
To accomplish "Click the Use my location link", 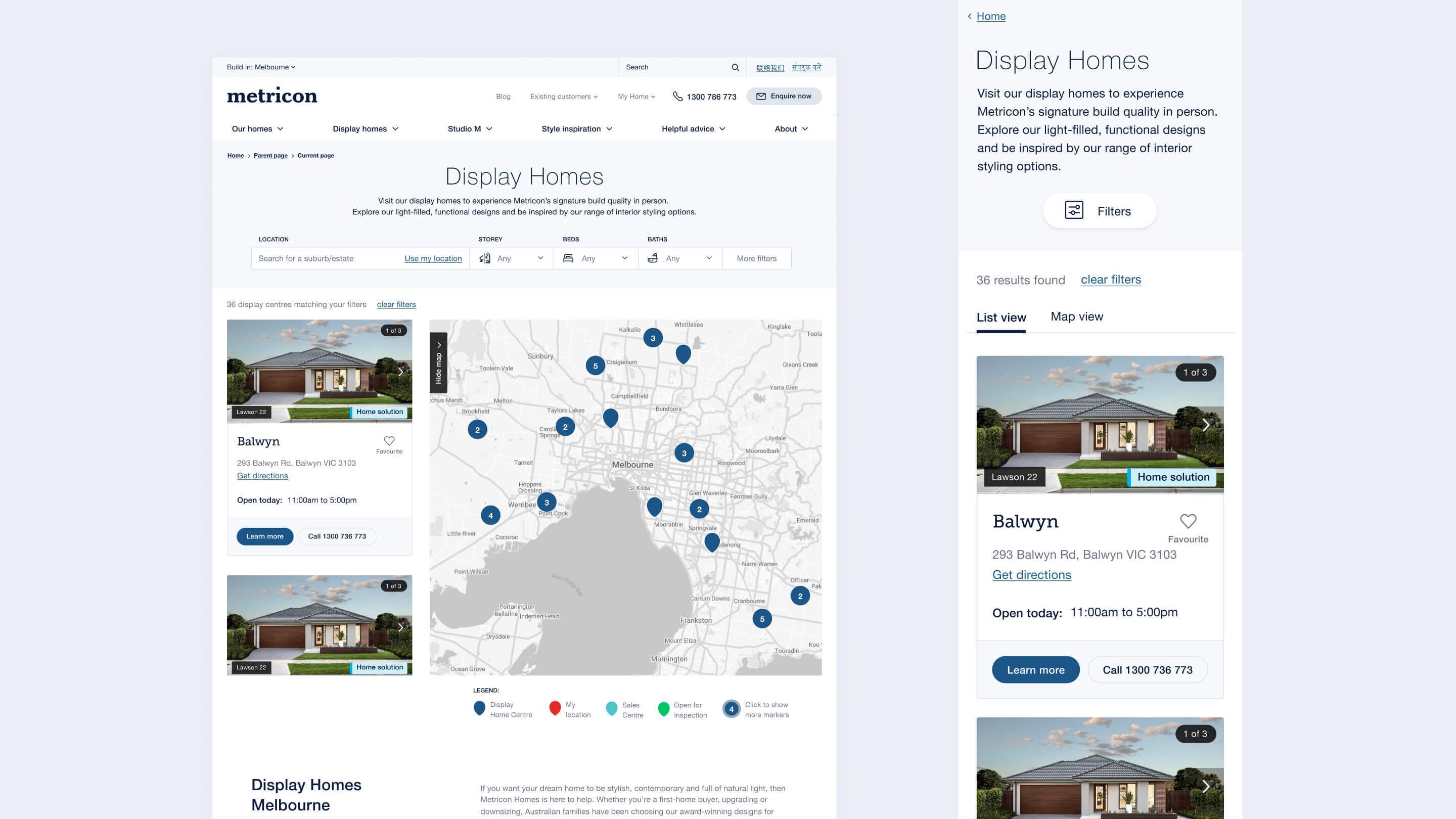I will click(433, 258).
